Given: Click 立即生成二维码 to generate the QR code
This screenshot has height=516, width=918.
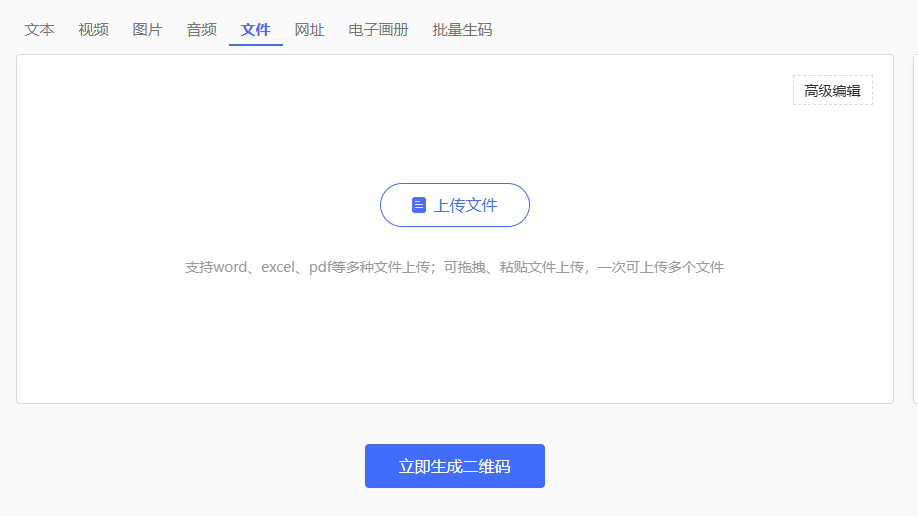Looking at the screenshot, I should pos(455,466).
